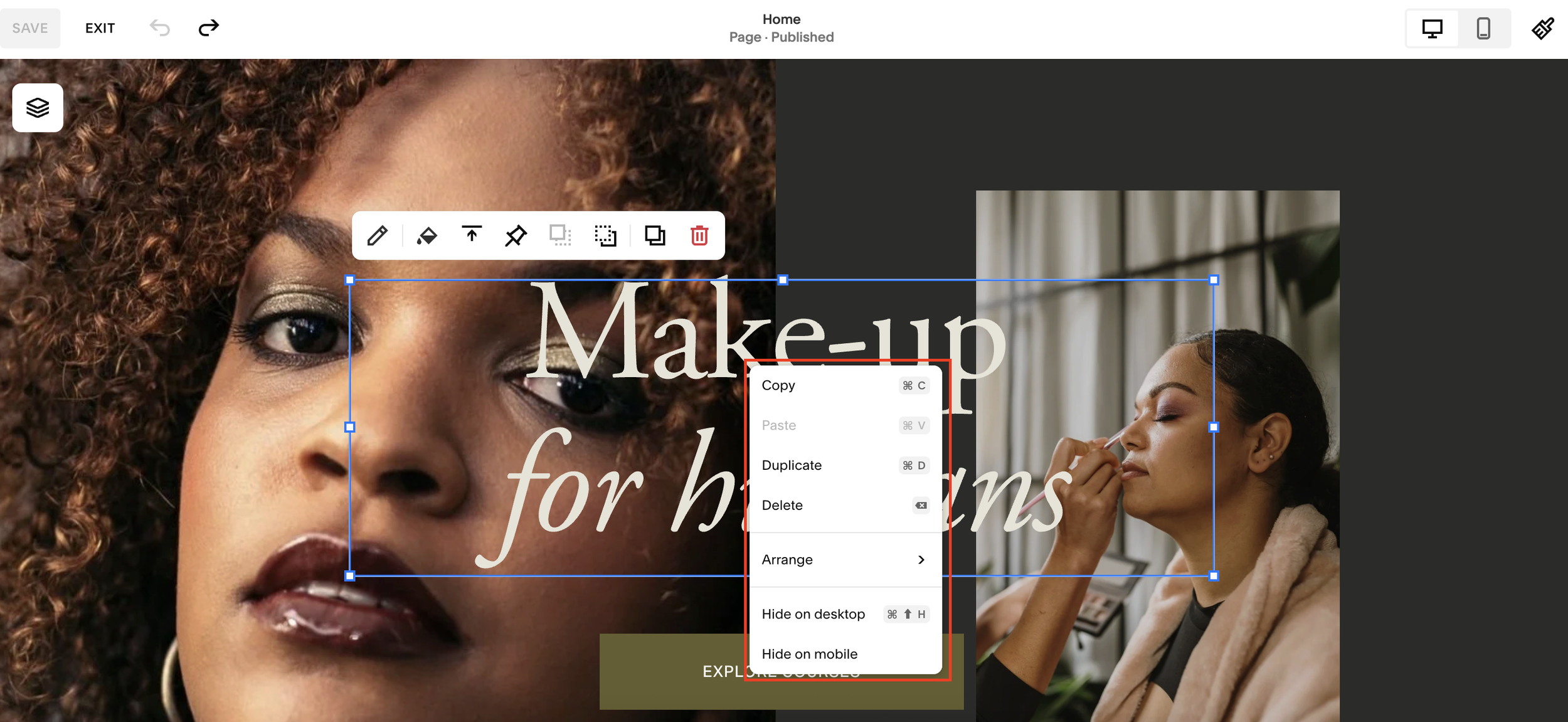Open the fill color bucket tool
This screenshot has width=1568, height=722.
427,236
